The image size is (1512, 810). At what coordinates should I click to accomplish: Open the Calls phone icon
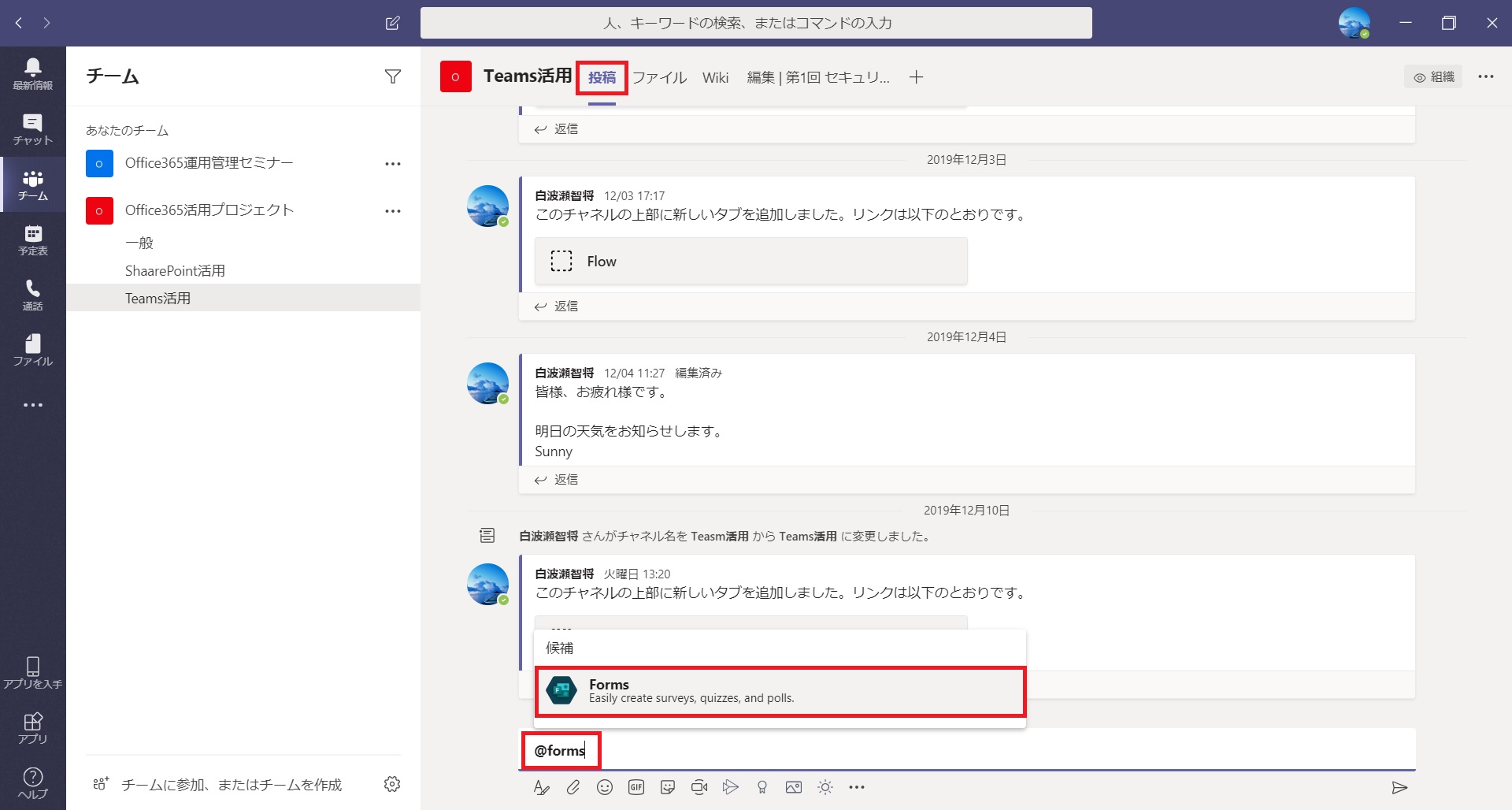pyautogui.click(x=32, y=295)
